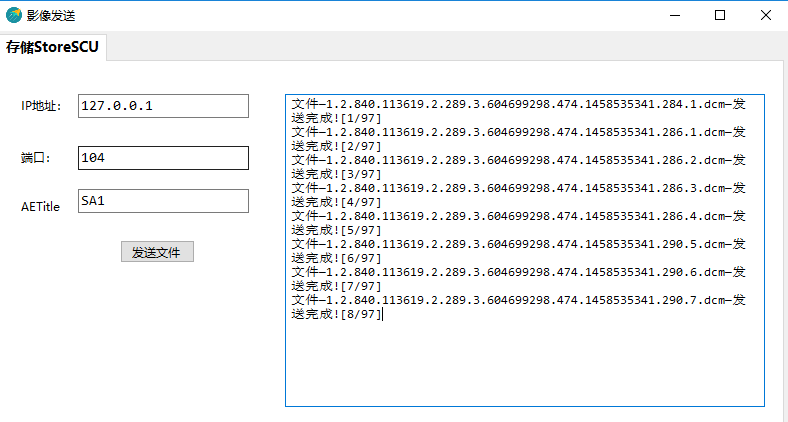This screenshot has width=788, height=422.
Task: Click log line for file ending 286.3.dcm
Action: (x=519, y=188)
